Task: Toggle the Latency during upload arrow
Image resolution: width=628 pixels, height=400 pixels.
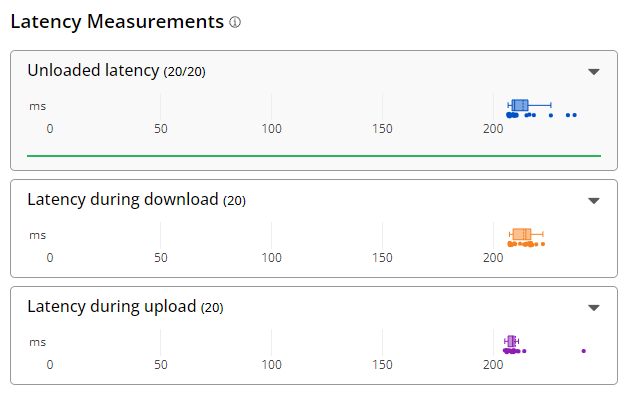Action: 593,308
